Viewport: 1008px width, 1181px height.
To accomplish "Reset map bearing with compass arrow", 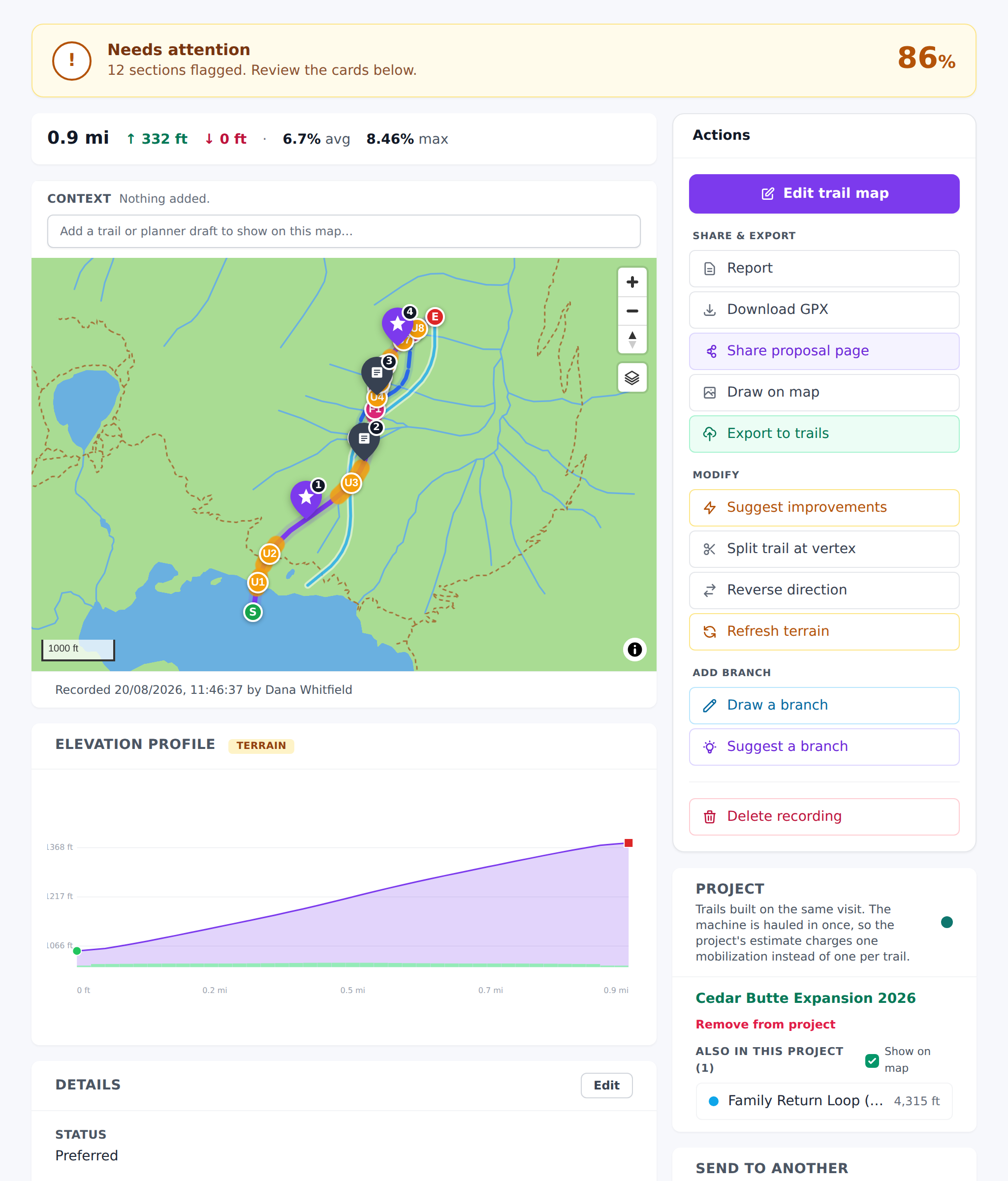I will [x=631, y=341].
